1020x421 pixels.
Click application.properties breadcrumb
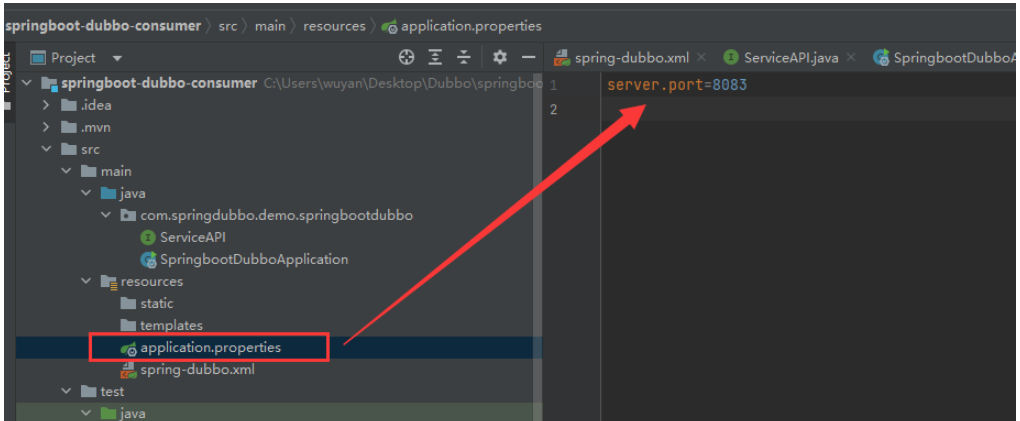tap(462, 27)
